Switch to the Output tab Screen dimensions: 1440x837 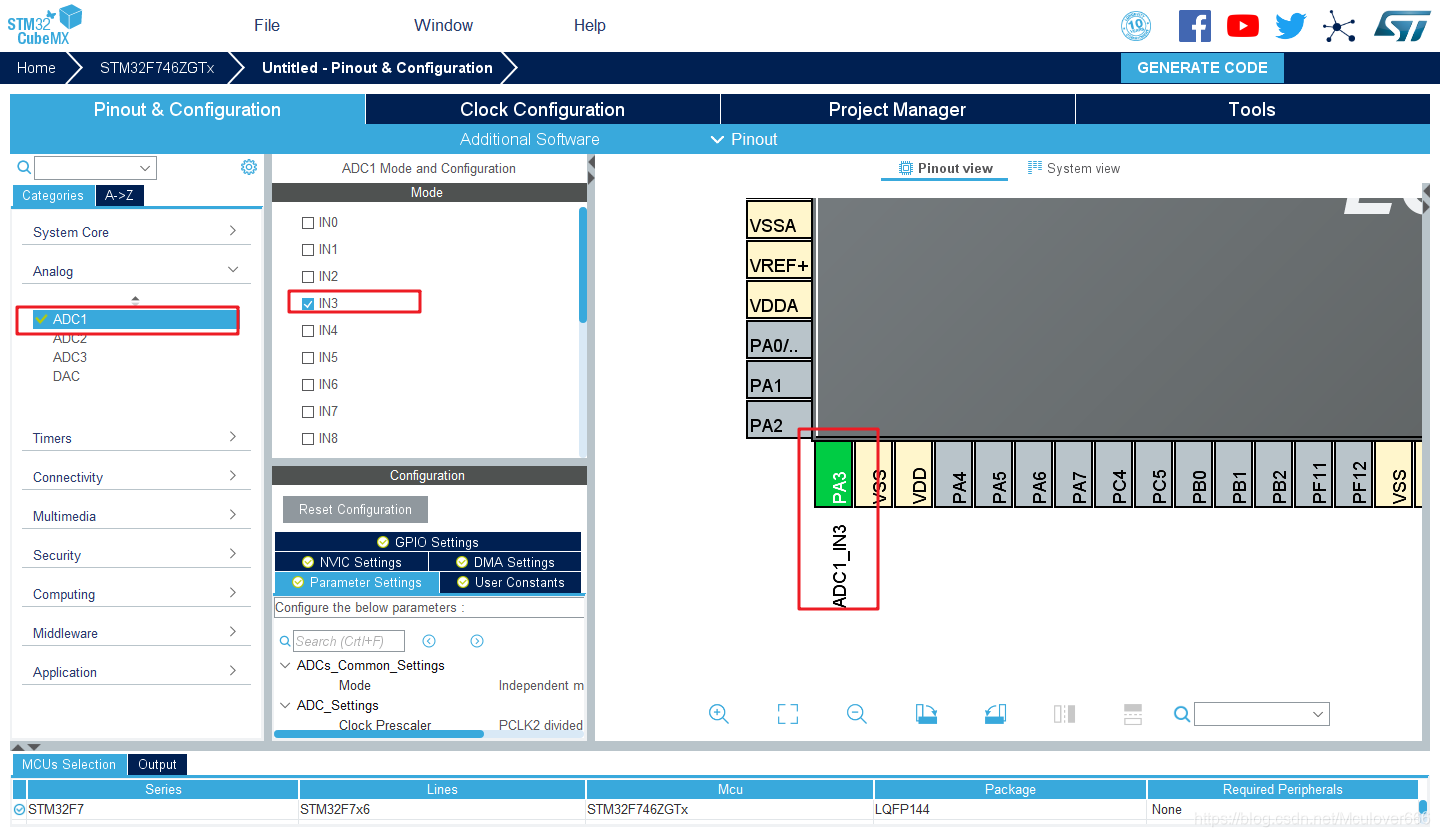(x=157, y=764)
